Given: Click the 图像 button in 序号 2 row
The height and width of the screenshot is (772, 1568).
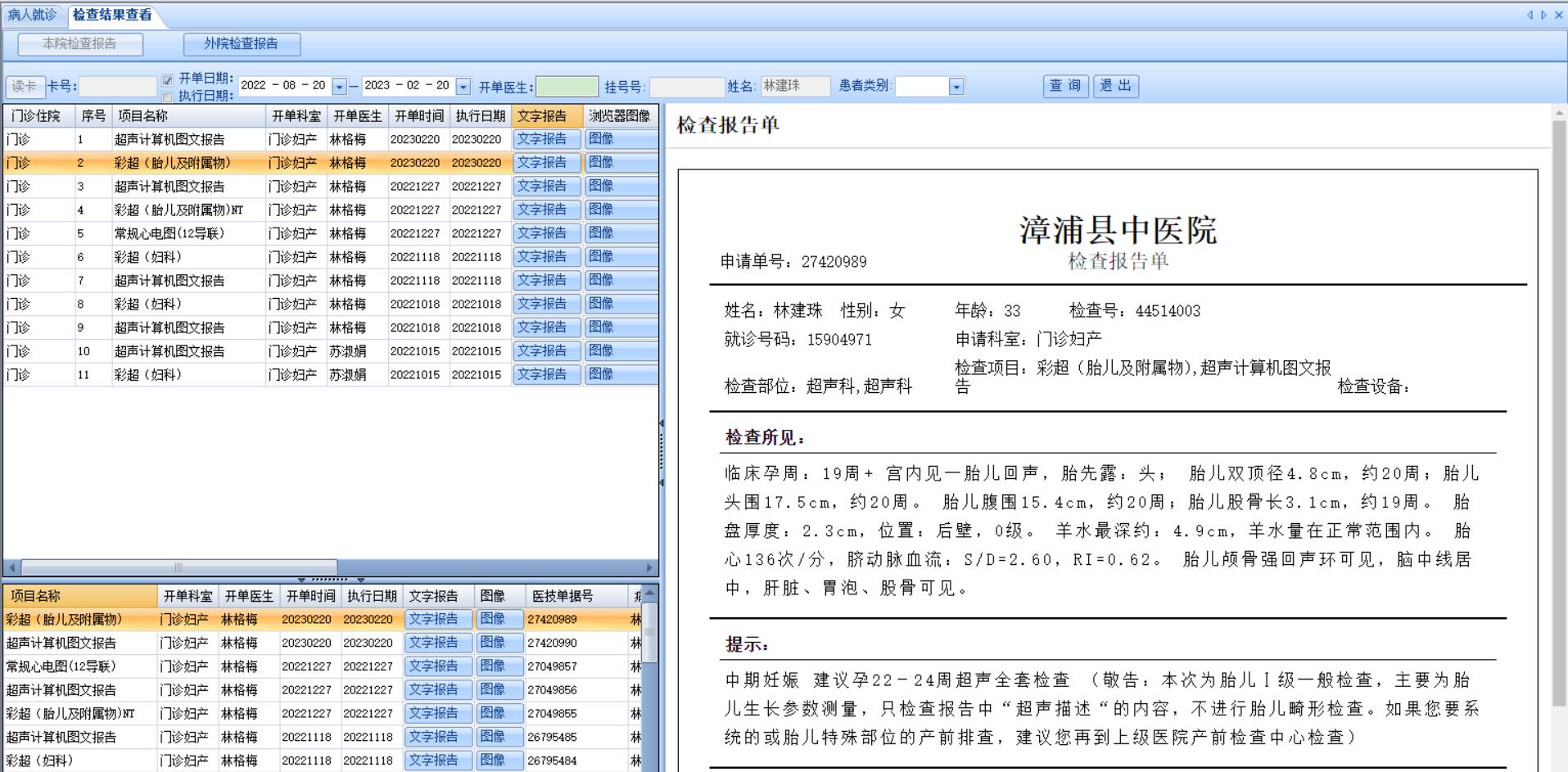Looking at the screenshot, I should click(x=621, y=163).
